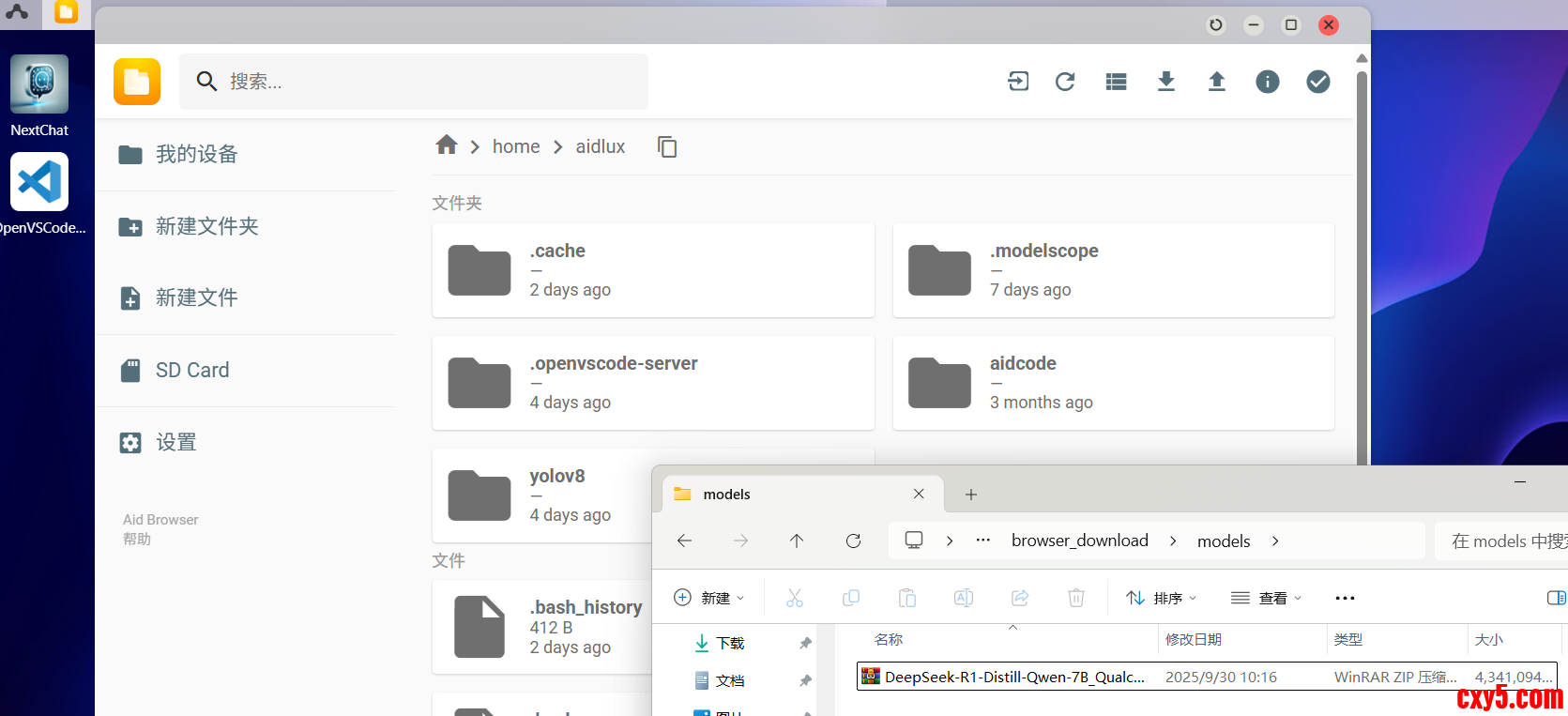Toggle the preview pane in Explorer
Viewport: 1568px width, 716px height.
pos(1555,598)
